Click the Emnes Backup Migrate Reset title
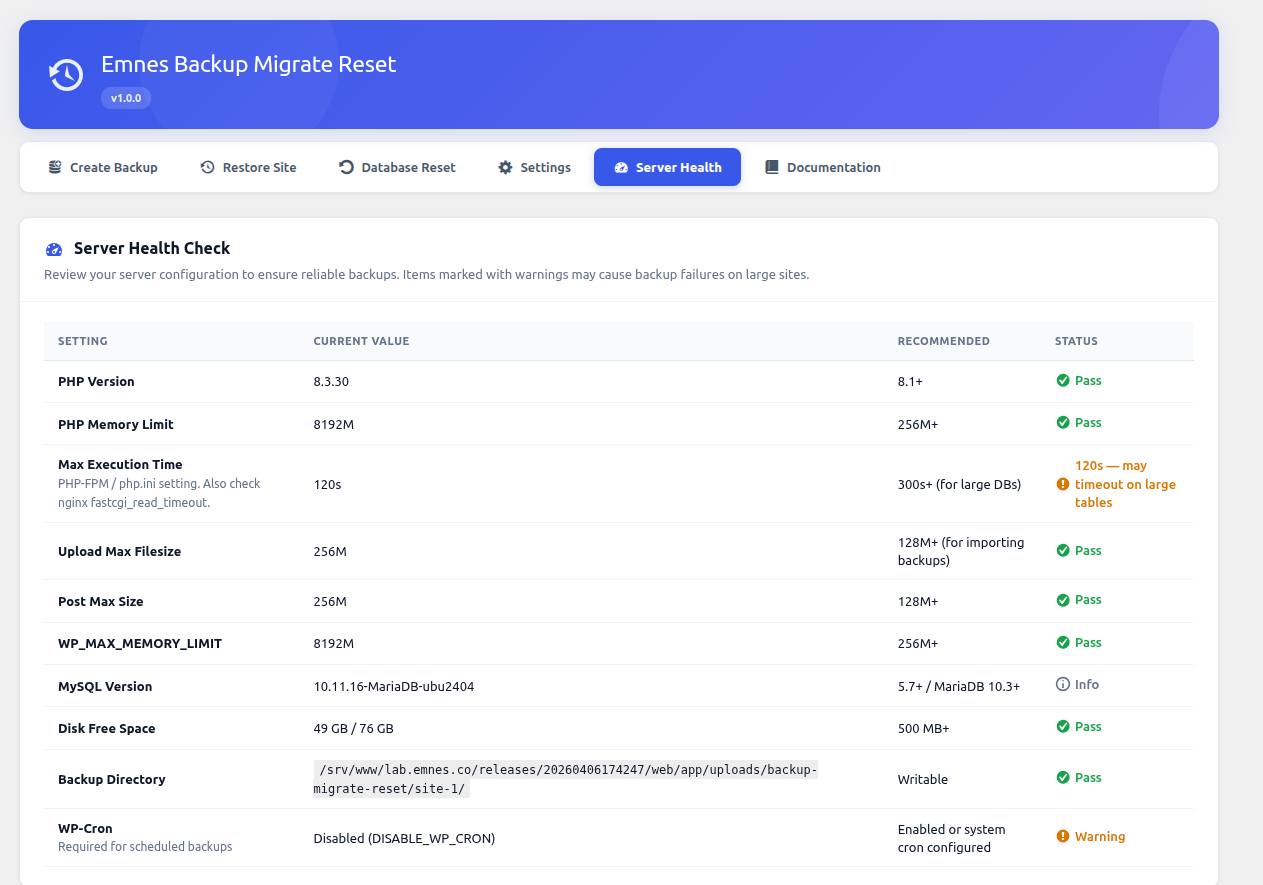 pos(249,64)
